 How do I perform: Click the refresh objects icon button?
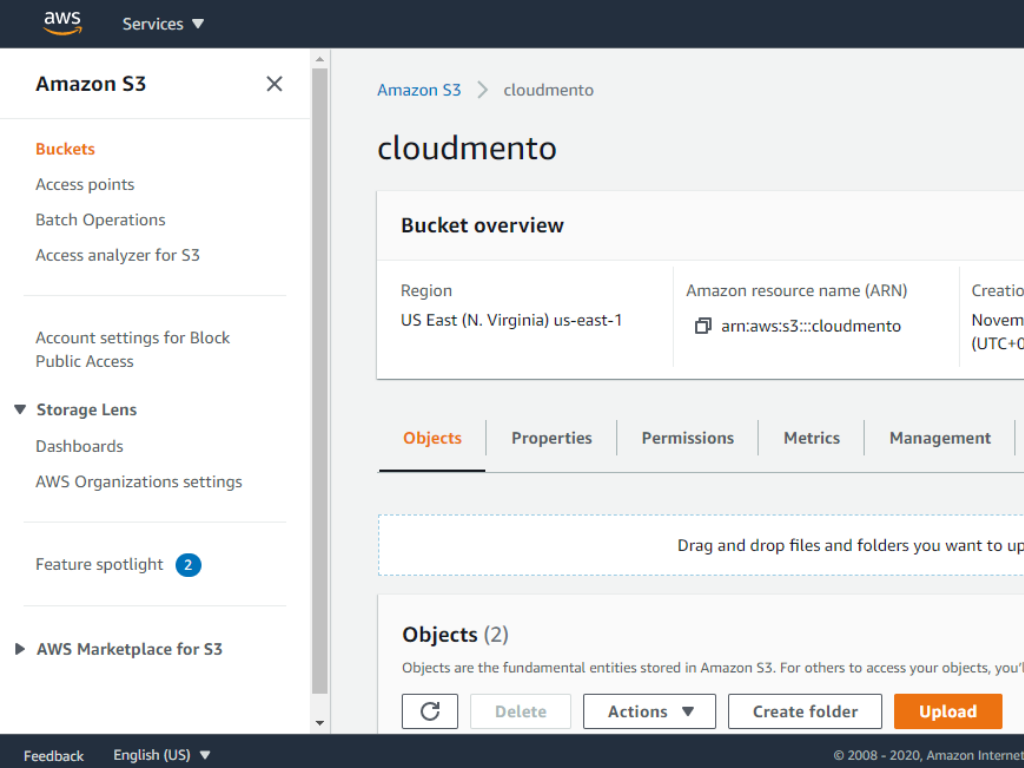(x=430, y=711)
